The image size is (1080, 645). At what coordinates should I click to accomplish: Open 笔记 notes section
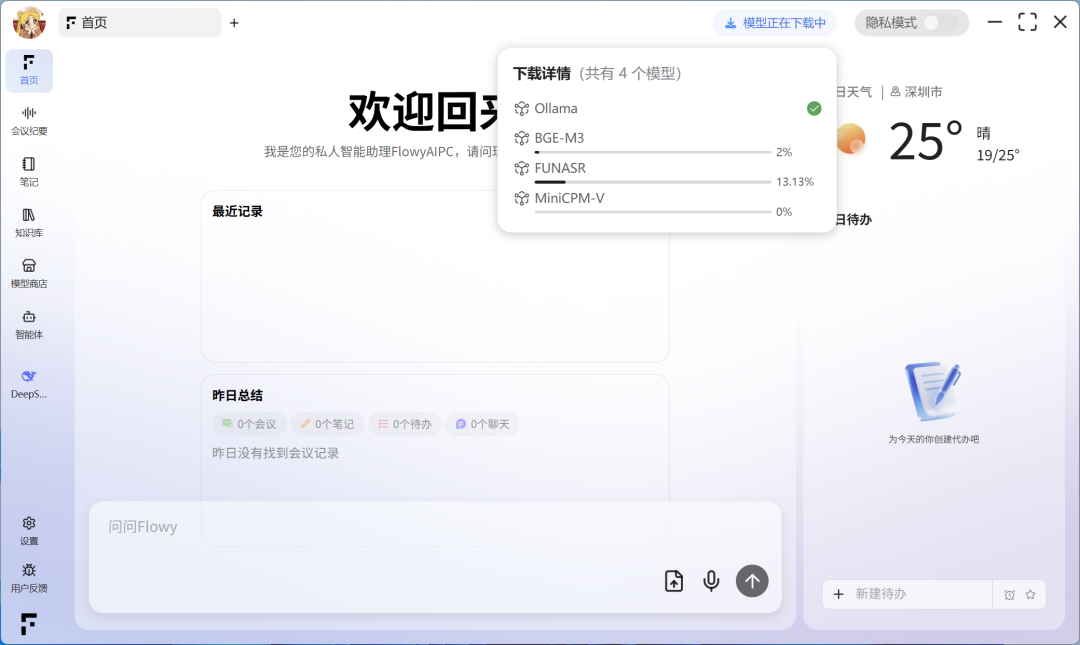29,171
